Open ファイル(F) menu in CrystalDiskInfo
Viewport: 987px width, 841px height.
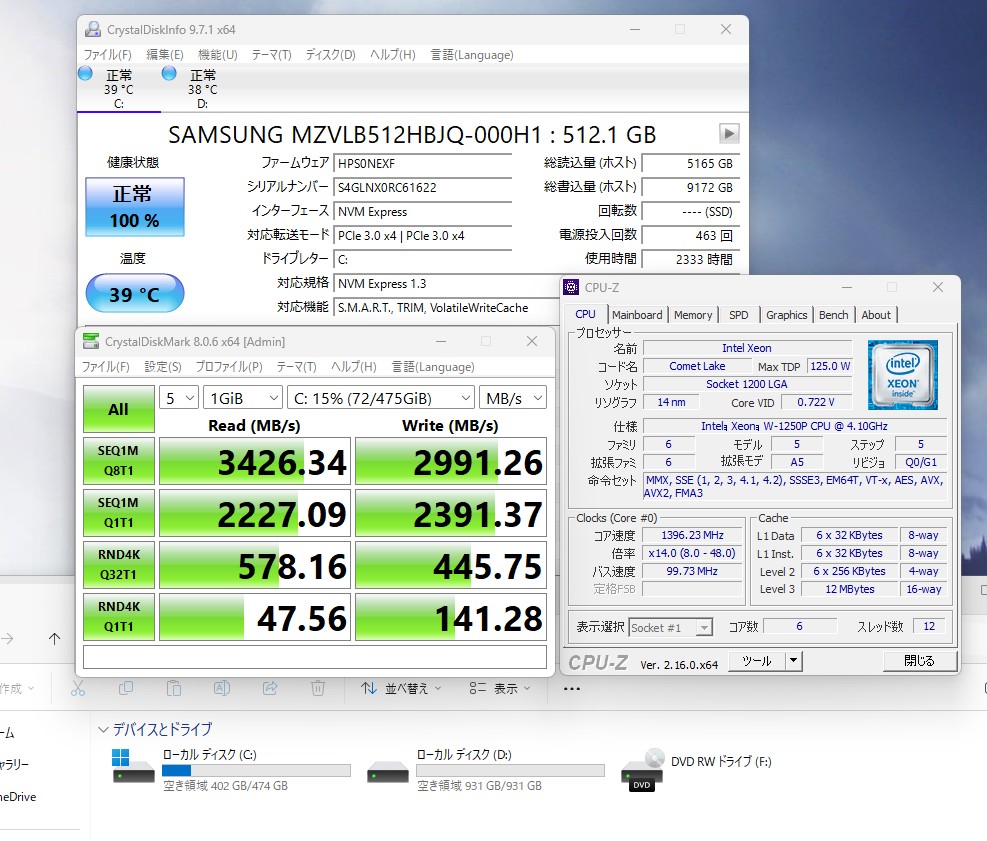pyautogui.click(x=108, y=55)
